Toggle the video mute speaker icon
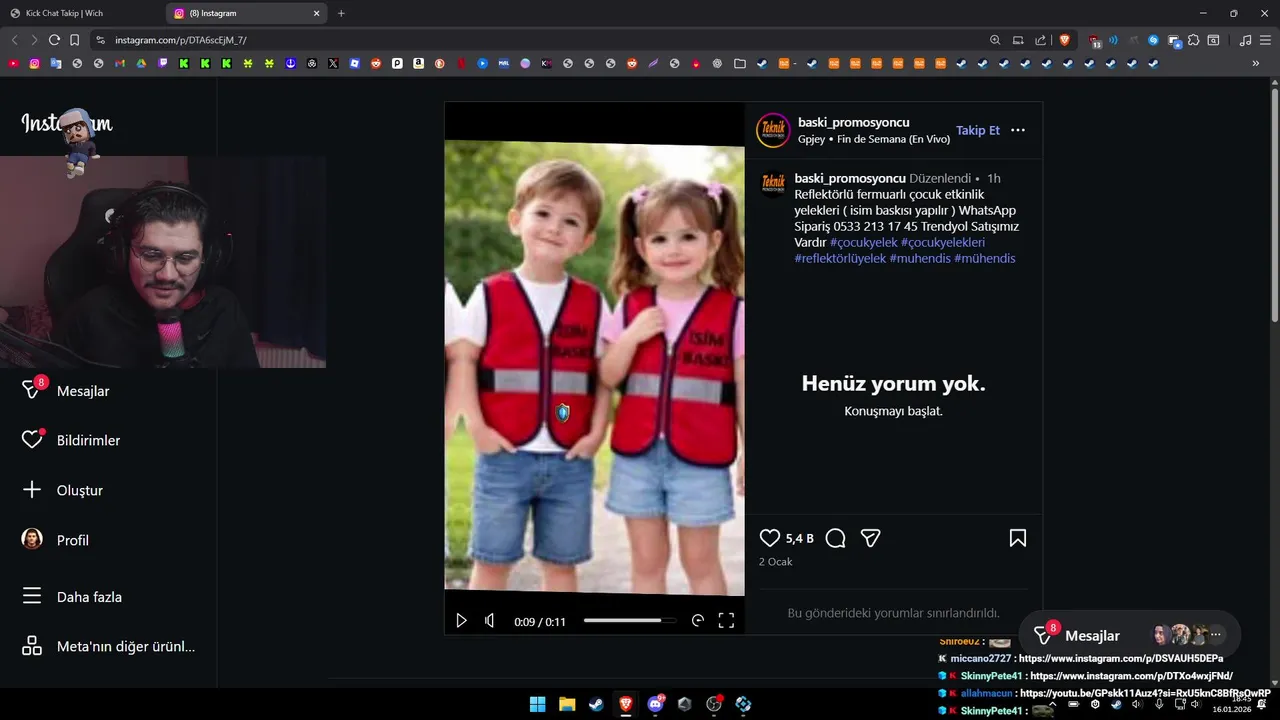The image size is (1280, 720). click(x=489, y=621)
